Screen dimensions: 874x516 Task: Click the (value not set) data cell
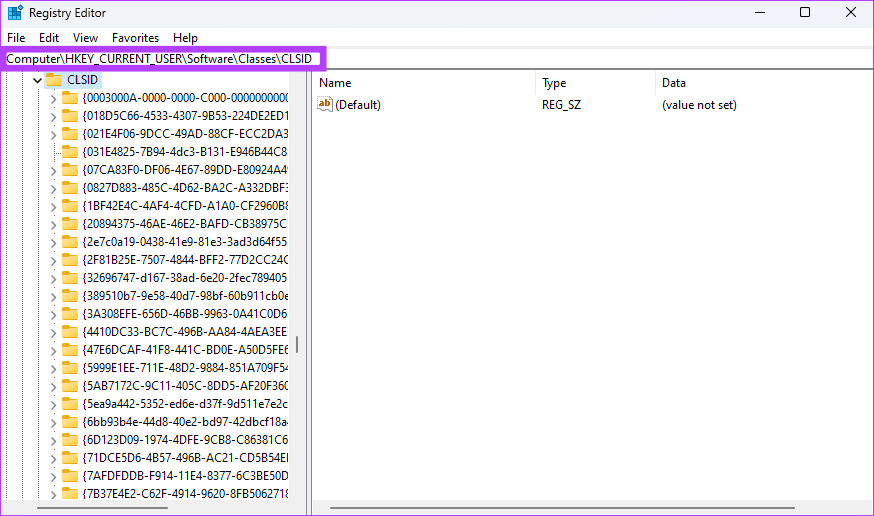[699, 105]
